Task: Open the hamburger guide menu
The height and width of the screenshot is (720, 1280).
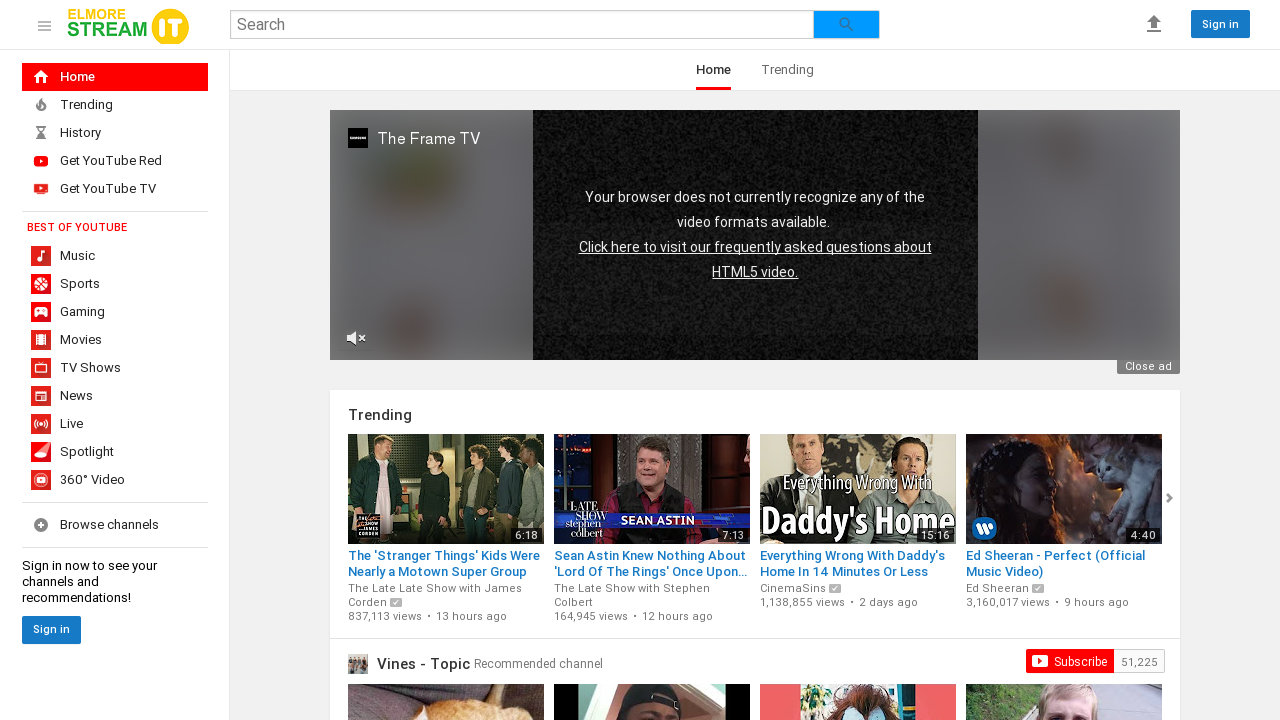Action: click(44, 25)
